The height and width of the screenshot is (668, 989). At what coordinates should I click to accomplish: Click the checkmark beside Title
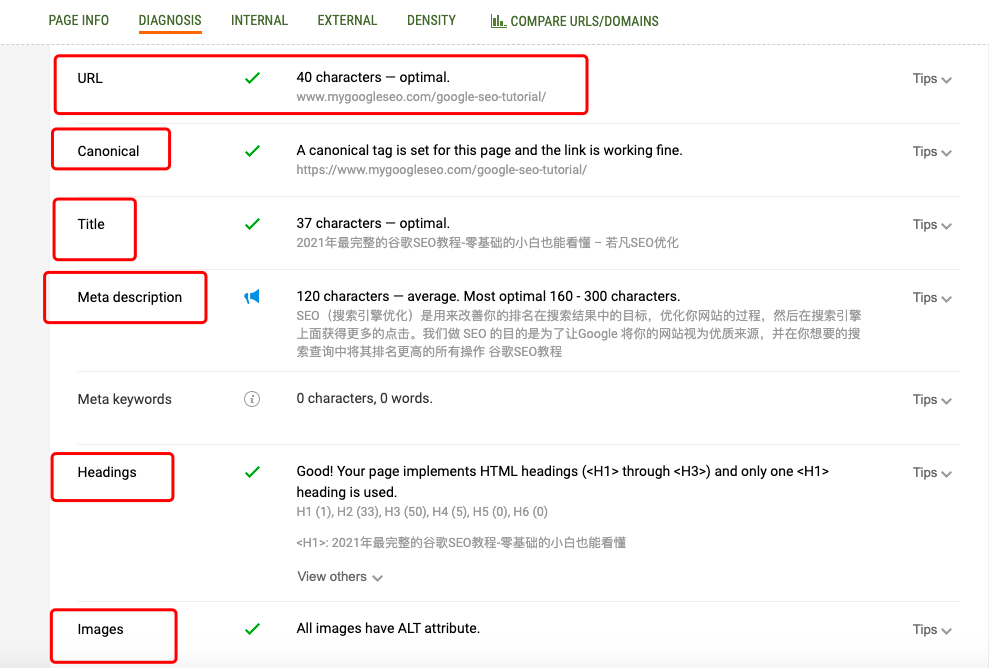[253, 224]
